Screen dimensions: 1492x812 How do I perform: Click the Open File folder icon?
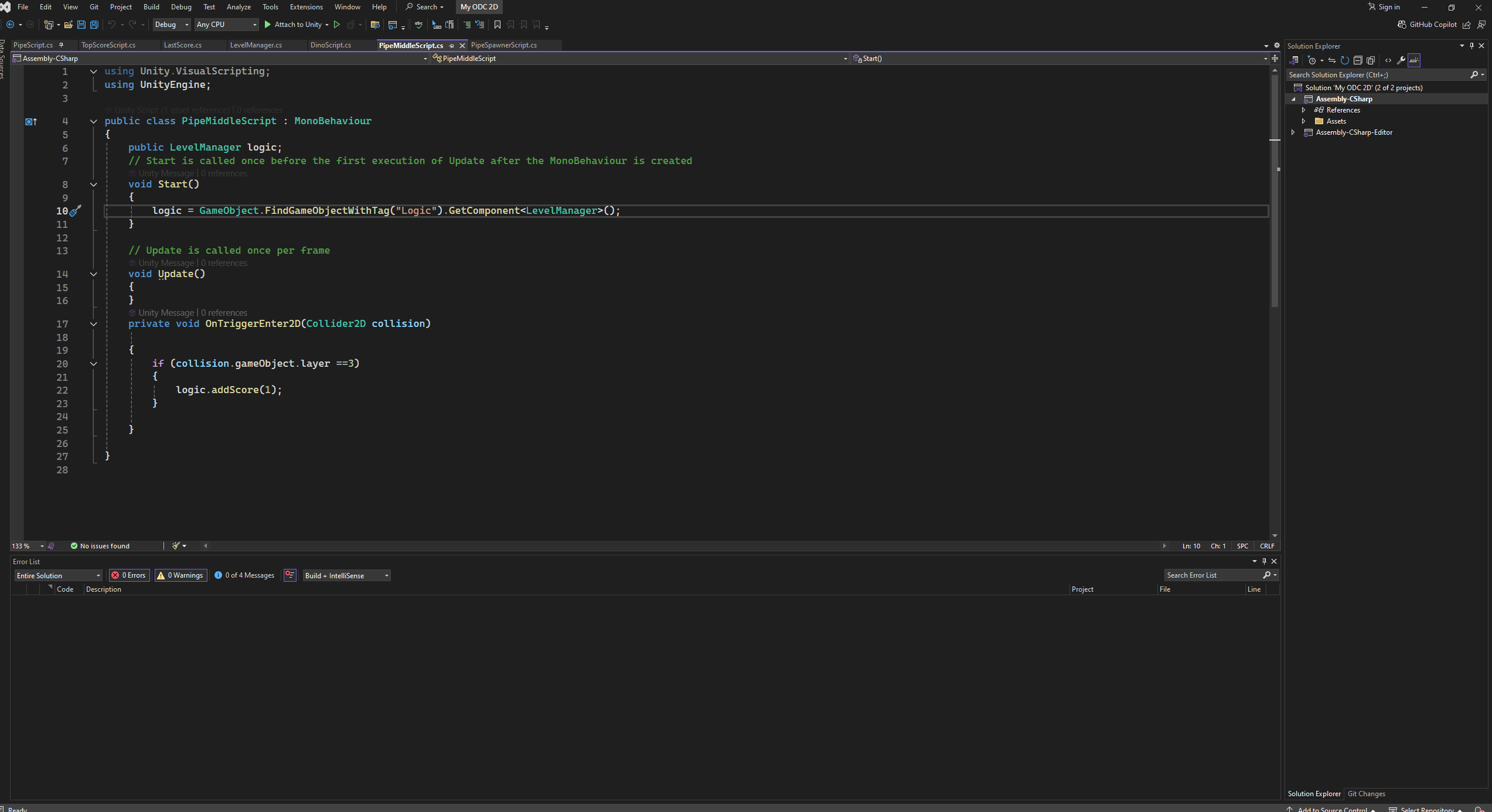coord(69,25)
